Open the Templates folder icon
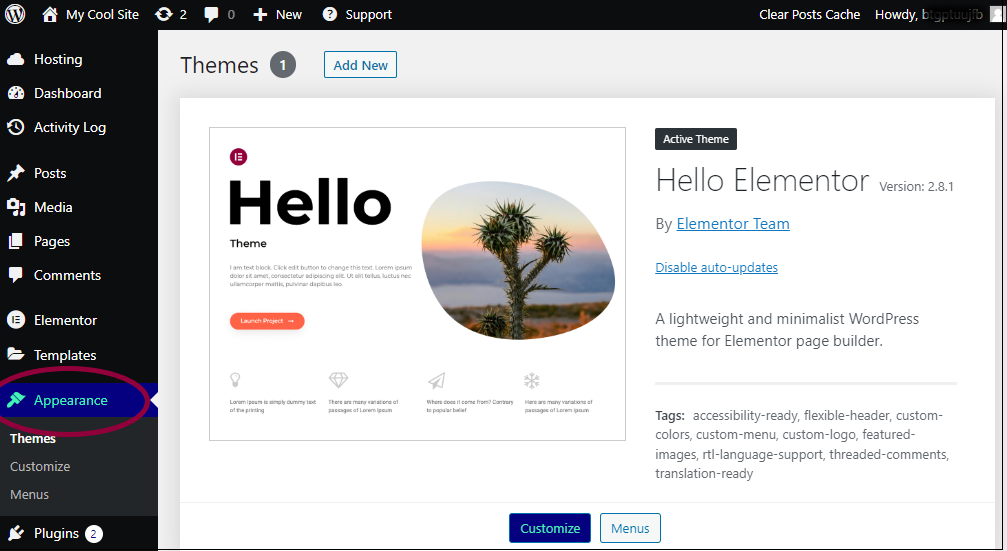This screenshot has width=1007, height=551. [16, 354]
